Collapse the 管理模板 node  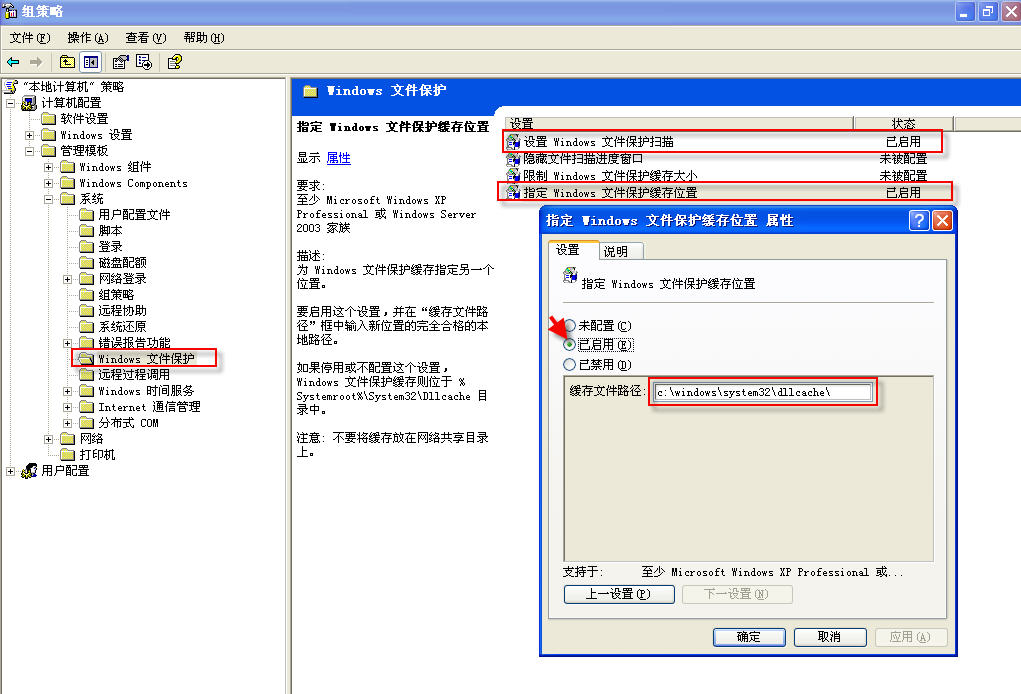tap(29, 151)
